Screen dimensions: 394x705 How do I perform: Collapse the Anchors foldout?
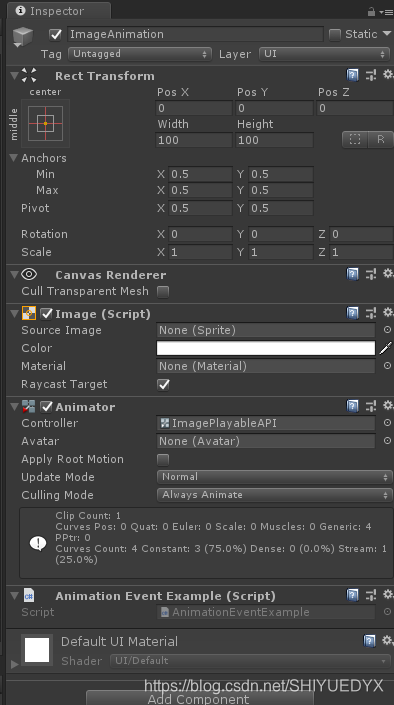(14, 158)
